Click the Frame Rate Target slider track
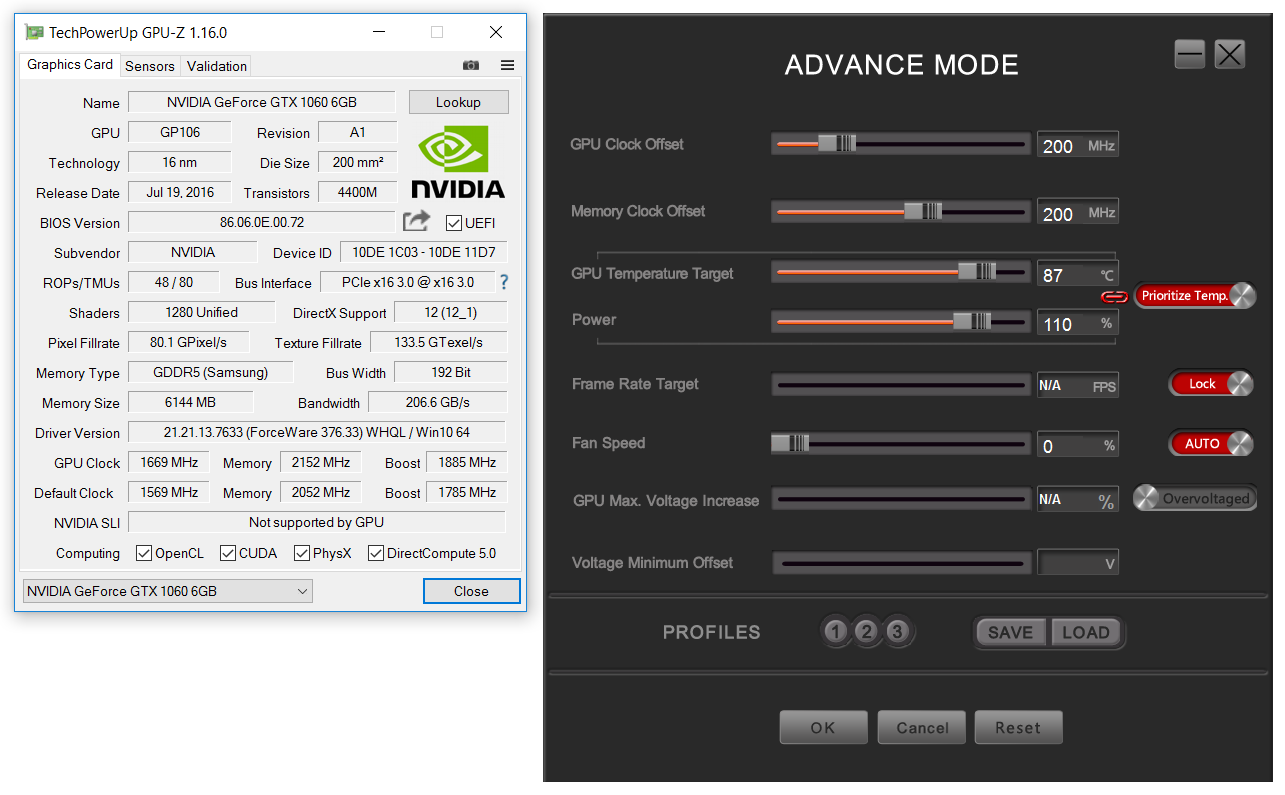1285x795 pixels. [901, 384]
